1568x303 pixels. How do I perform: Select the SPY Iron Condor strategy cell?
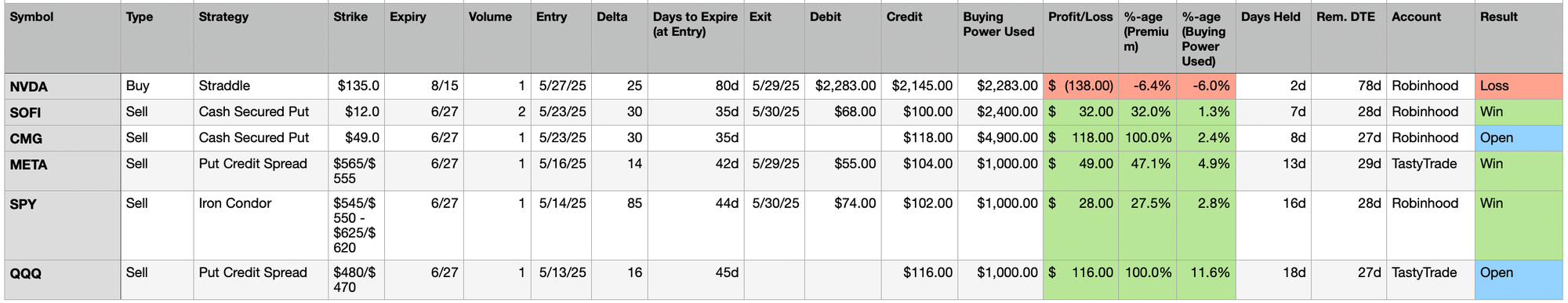(x=261, y=225)
